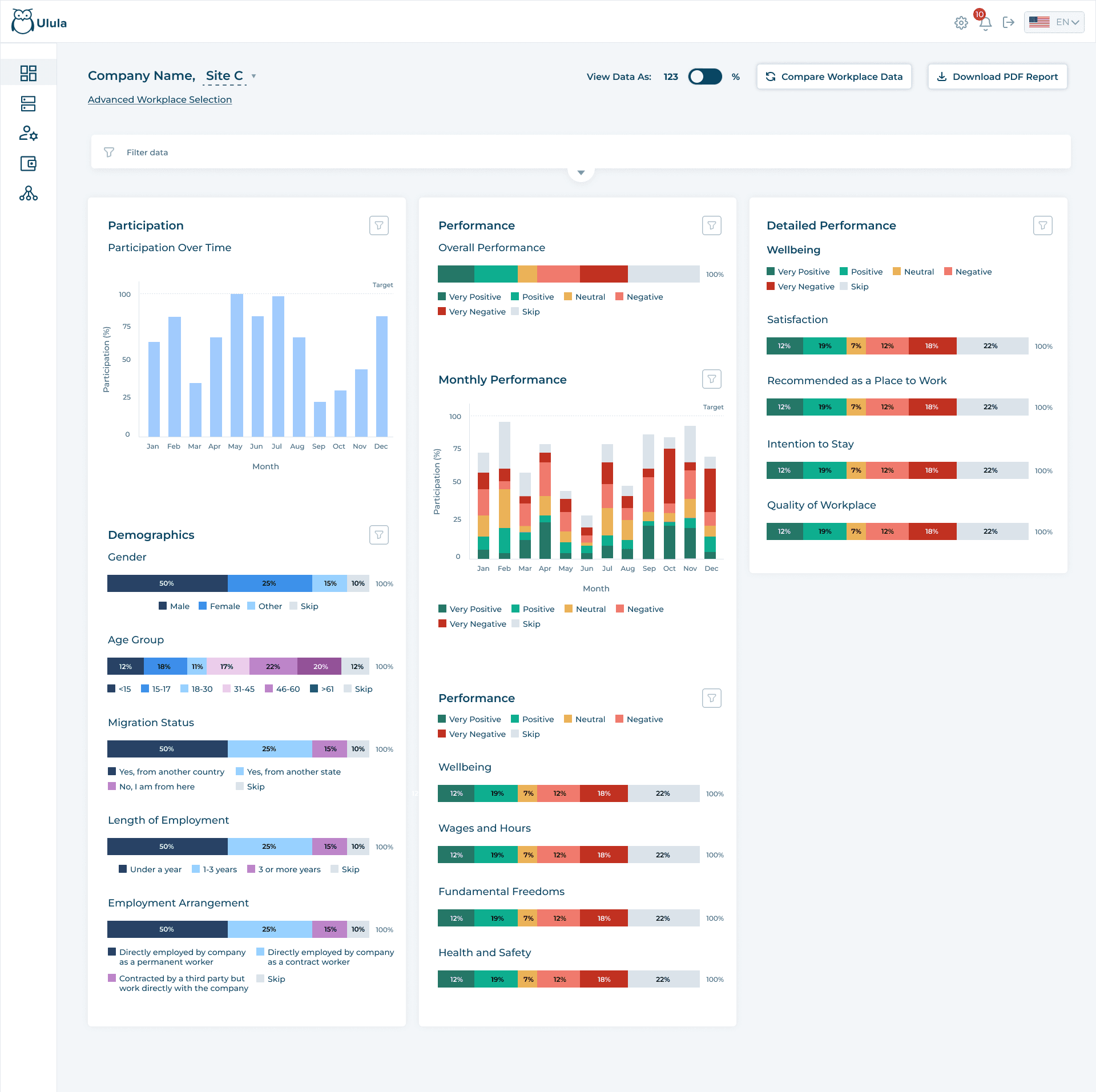Screen dimensions: 1096x1092
Task: Click the logout icon in header
Action: pyautogui.click(x=1009, y=22)
